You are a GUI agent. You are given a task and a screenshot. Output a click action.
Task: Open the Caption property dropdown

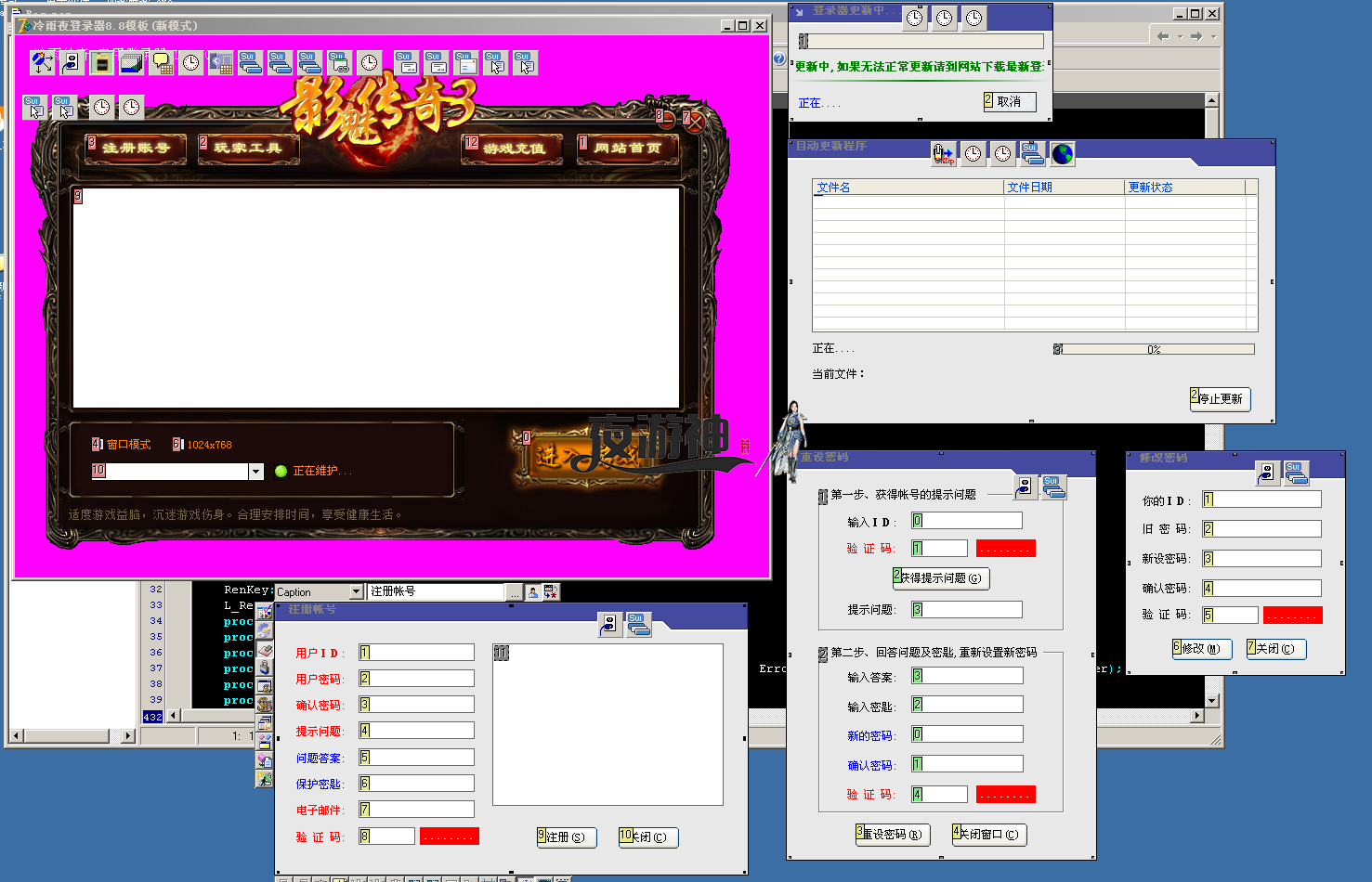357,592
